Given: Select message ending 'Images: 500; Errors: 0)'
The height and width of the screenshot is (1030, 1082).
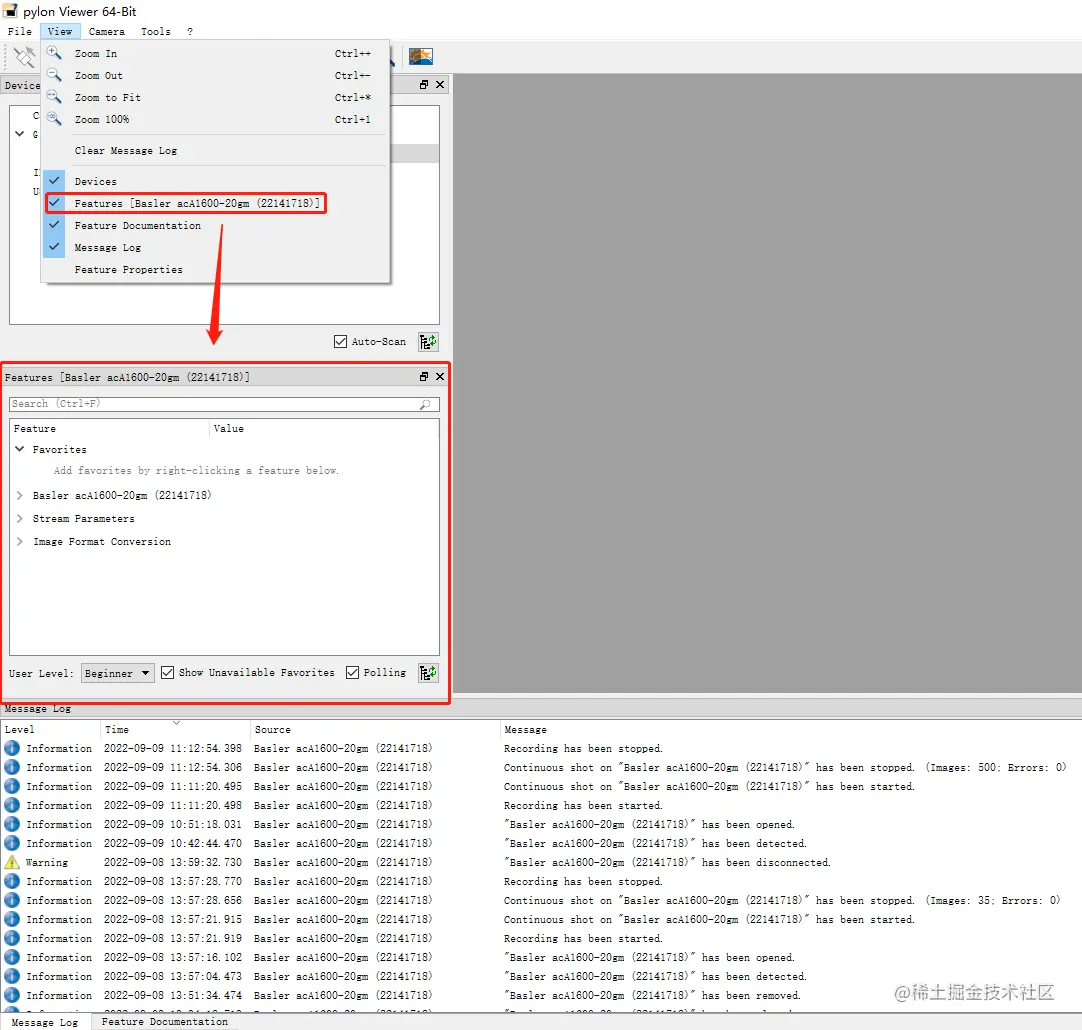Looking at the screenshot, I should [785, 767].
